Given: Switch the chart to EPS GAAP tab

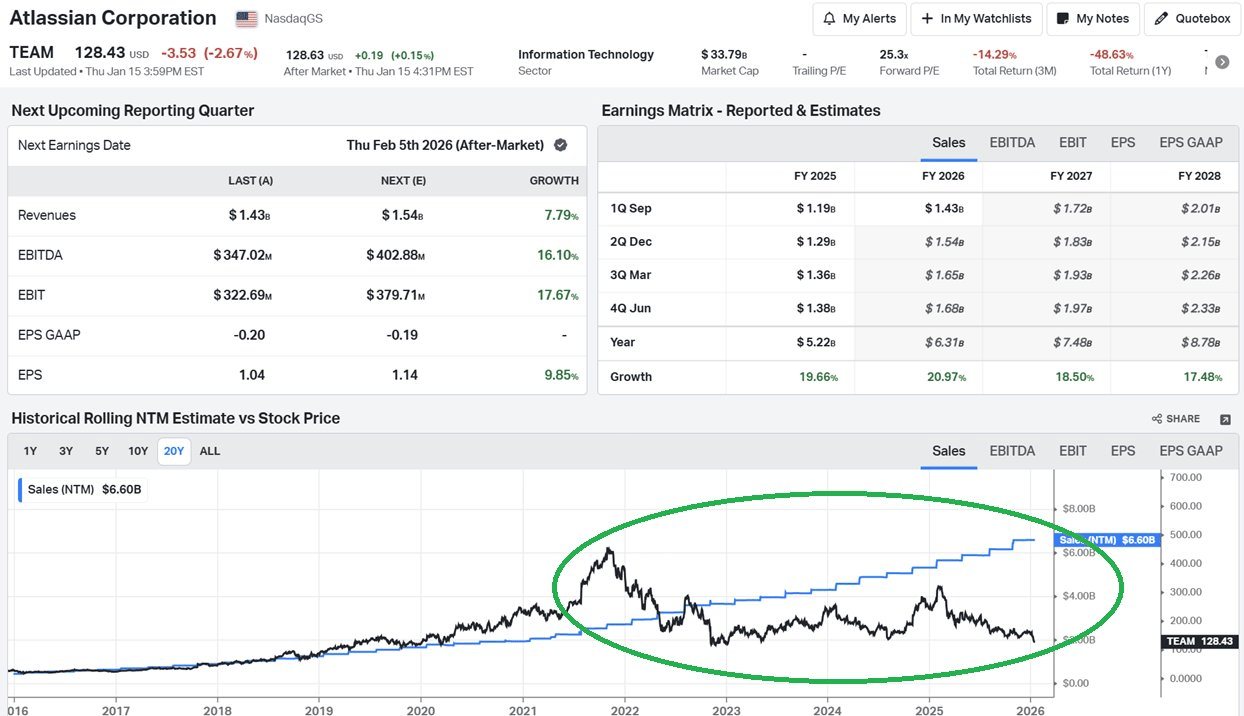Looking at the screenshot, I should [1191, 451].
